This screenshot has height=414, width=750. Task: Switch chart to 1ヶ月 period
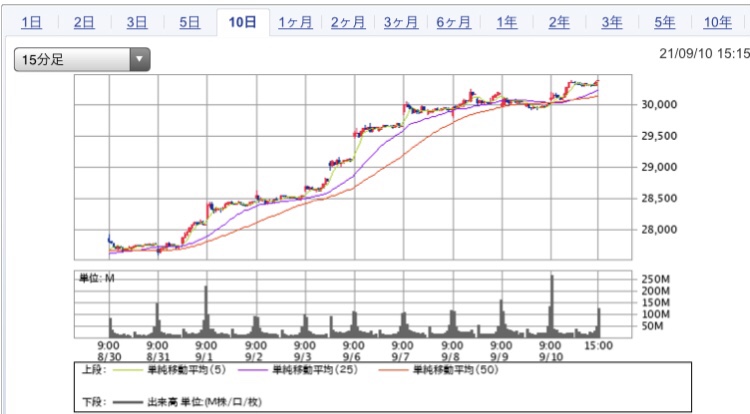pos(297,21)
